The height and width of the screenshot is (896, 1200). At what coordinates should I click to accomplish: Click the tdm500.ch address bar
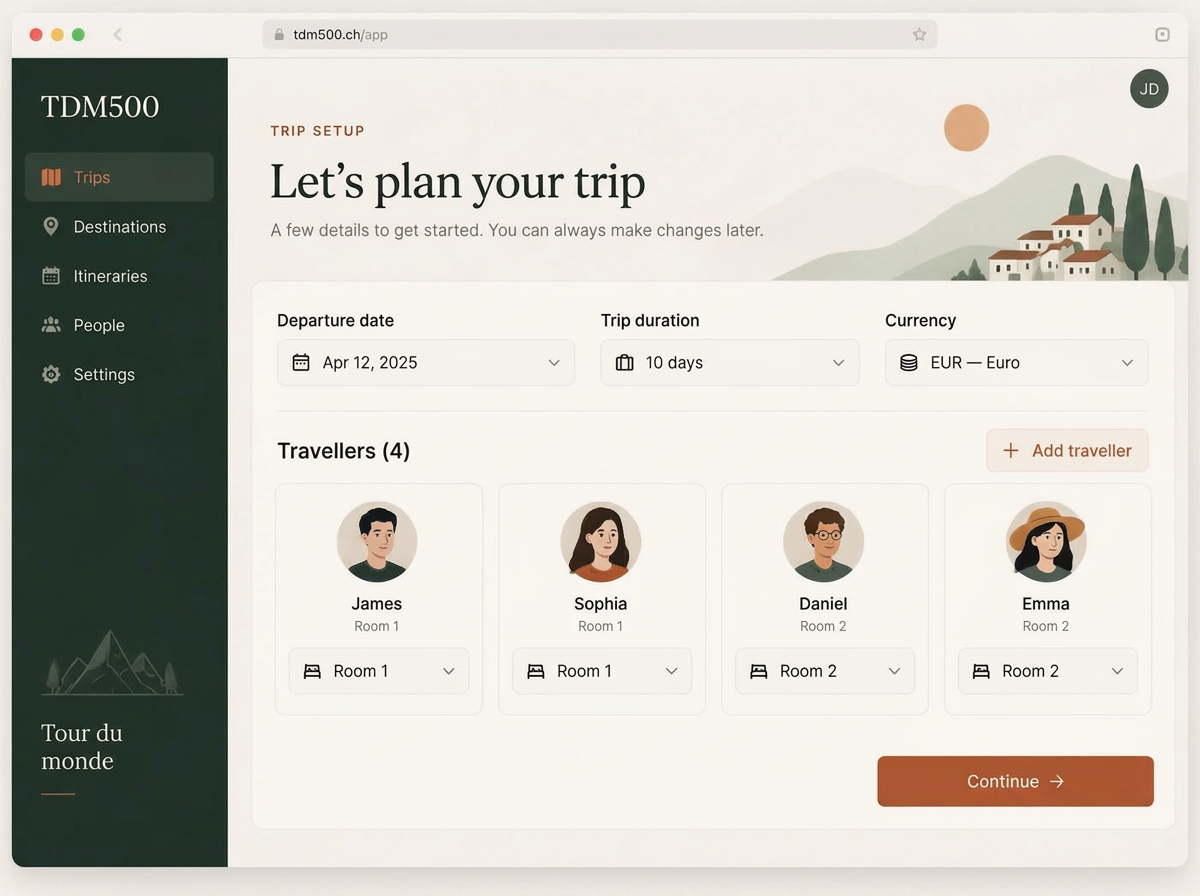pos(600,34)
